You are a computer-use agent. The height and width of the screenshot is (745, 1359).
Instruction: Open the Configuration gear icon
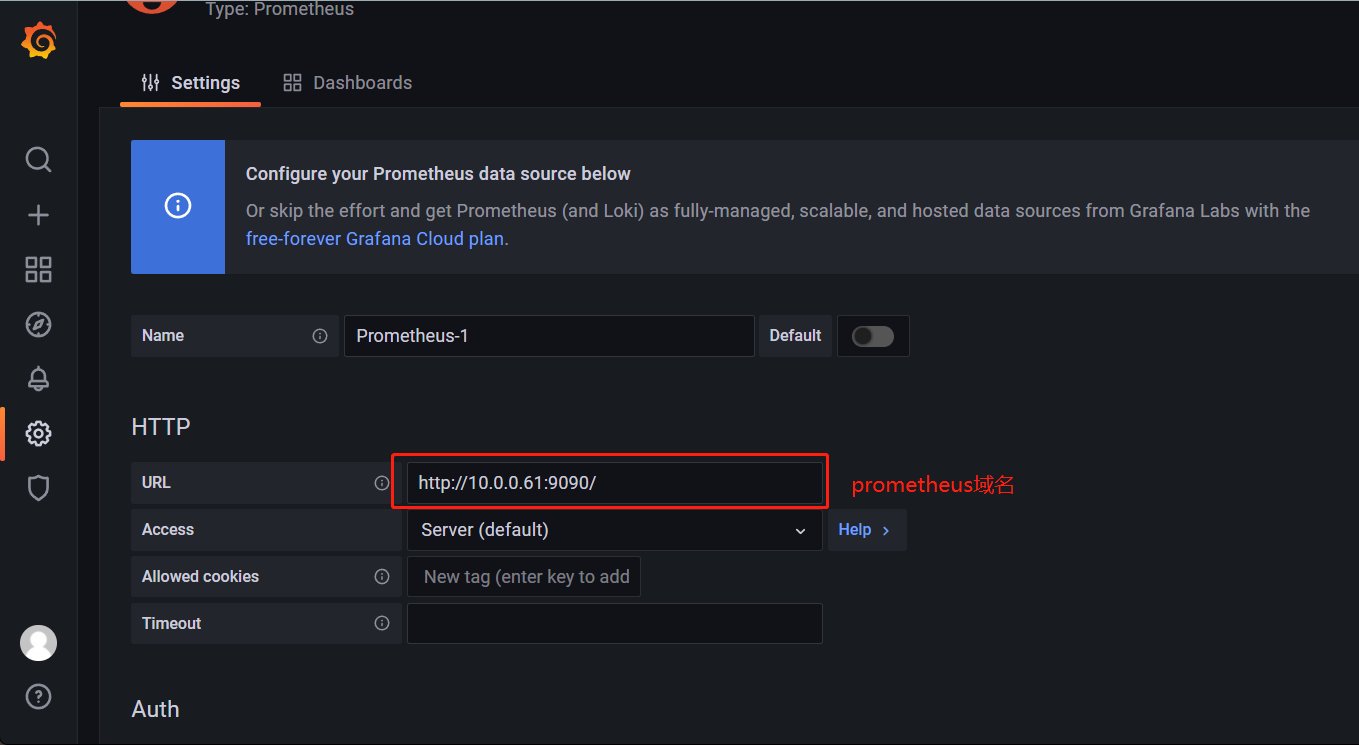point(38,433)
